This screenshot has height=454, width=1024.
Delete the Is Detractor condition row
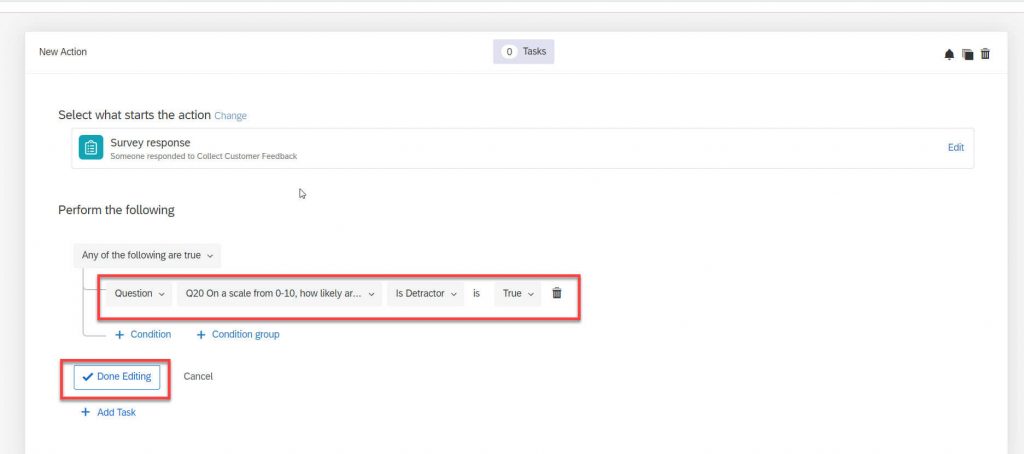click(556, 293)
